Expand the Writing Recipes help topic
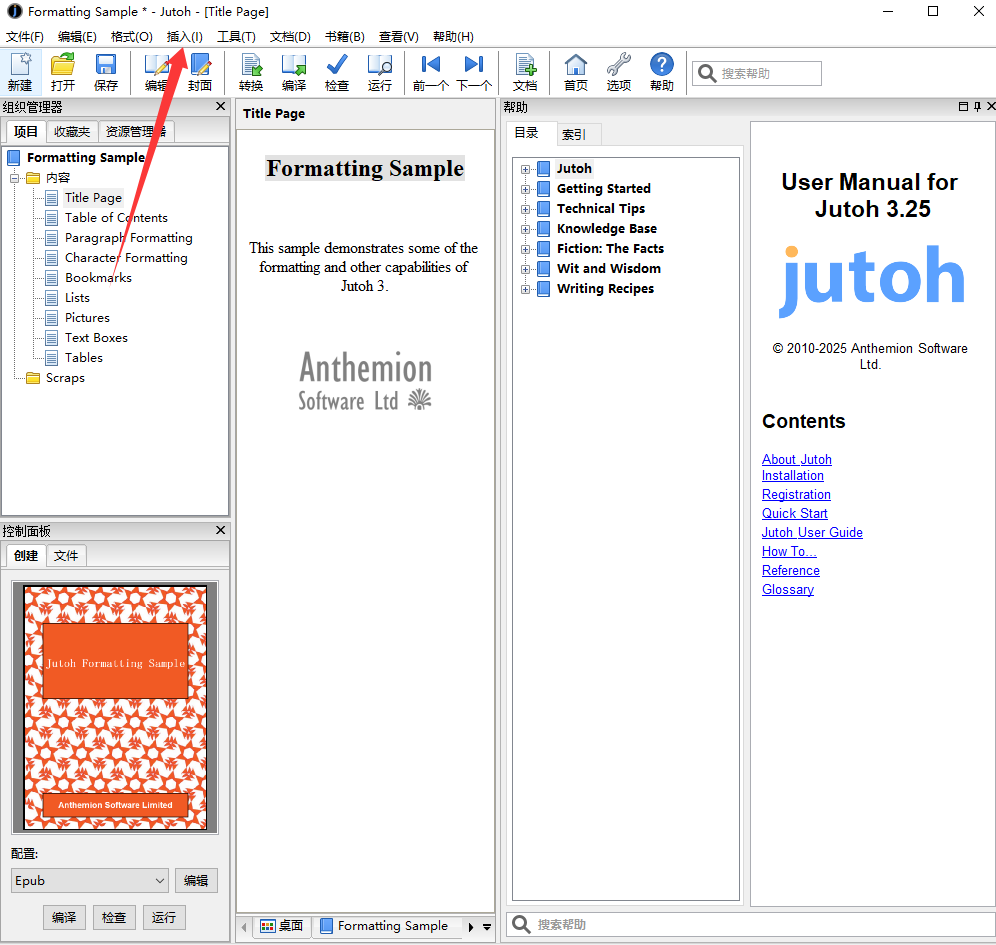 click(x=525, y=289)
